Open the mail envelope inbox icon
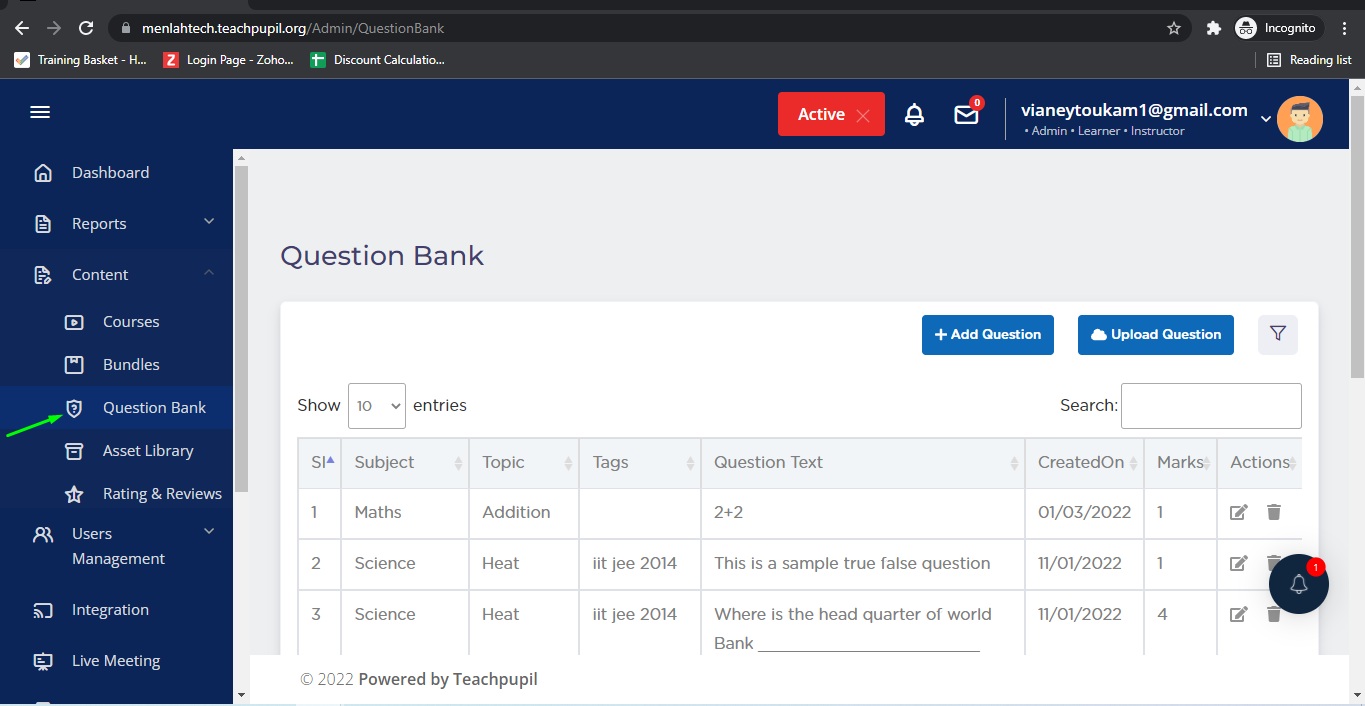 tap(966, 115)
